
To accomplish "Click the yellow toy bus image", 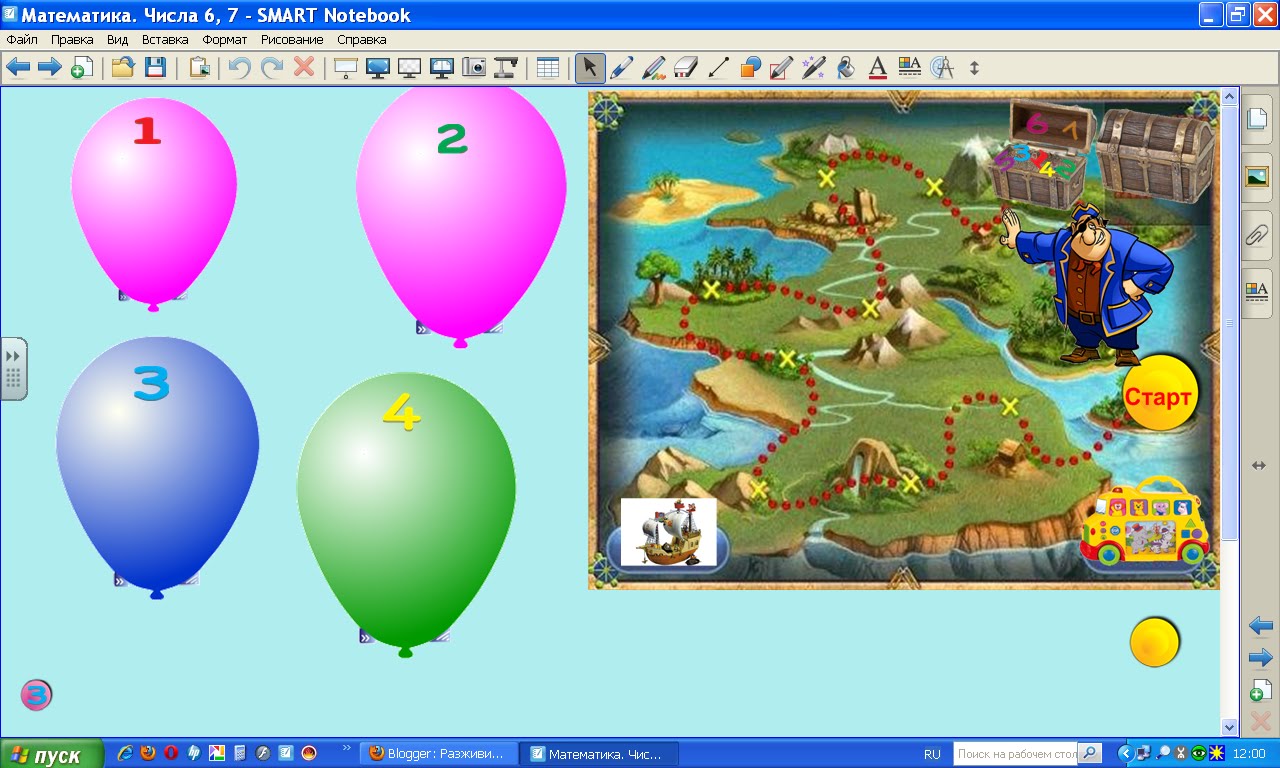I will pyautogui.click(x=1146, y=521).
